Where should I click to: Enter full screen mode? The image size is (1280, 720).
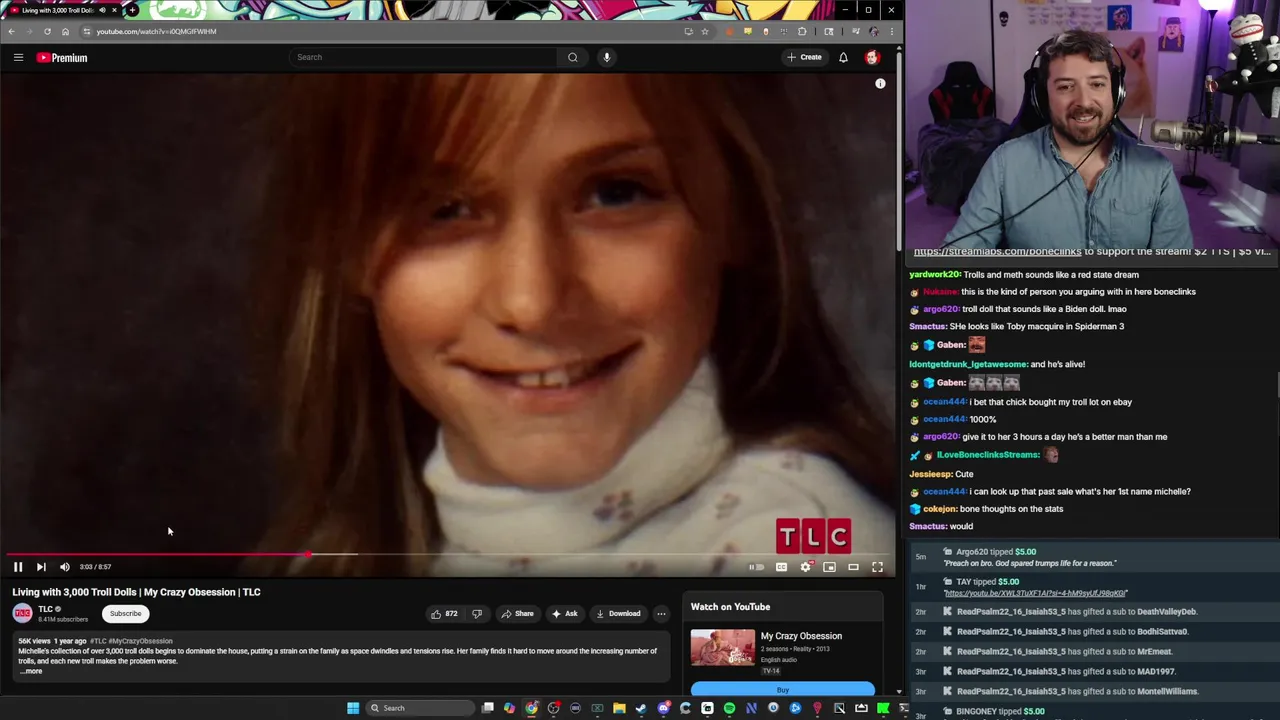pos(877,567)
